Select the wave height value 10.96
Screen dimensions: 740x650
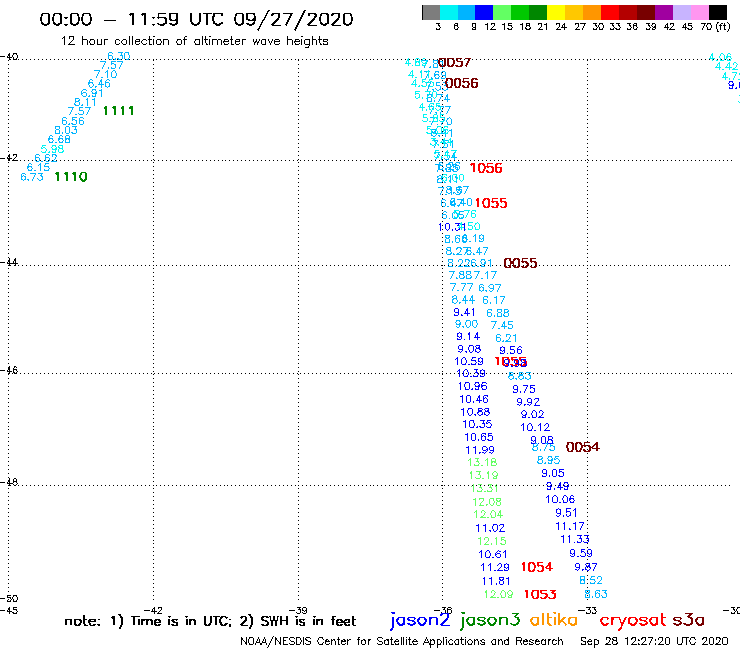[472, 386]
